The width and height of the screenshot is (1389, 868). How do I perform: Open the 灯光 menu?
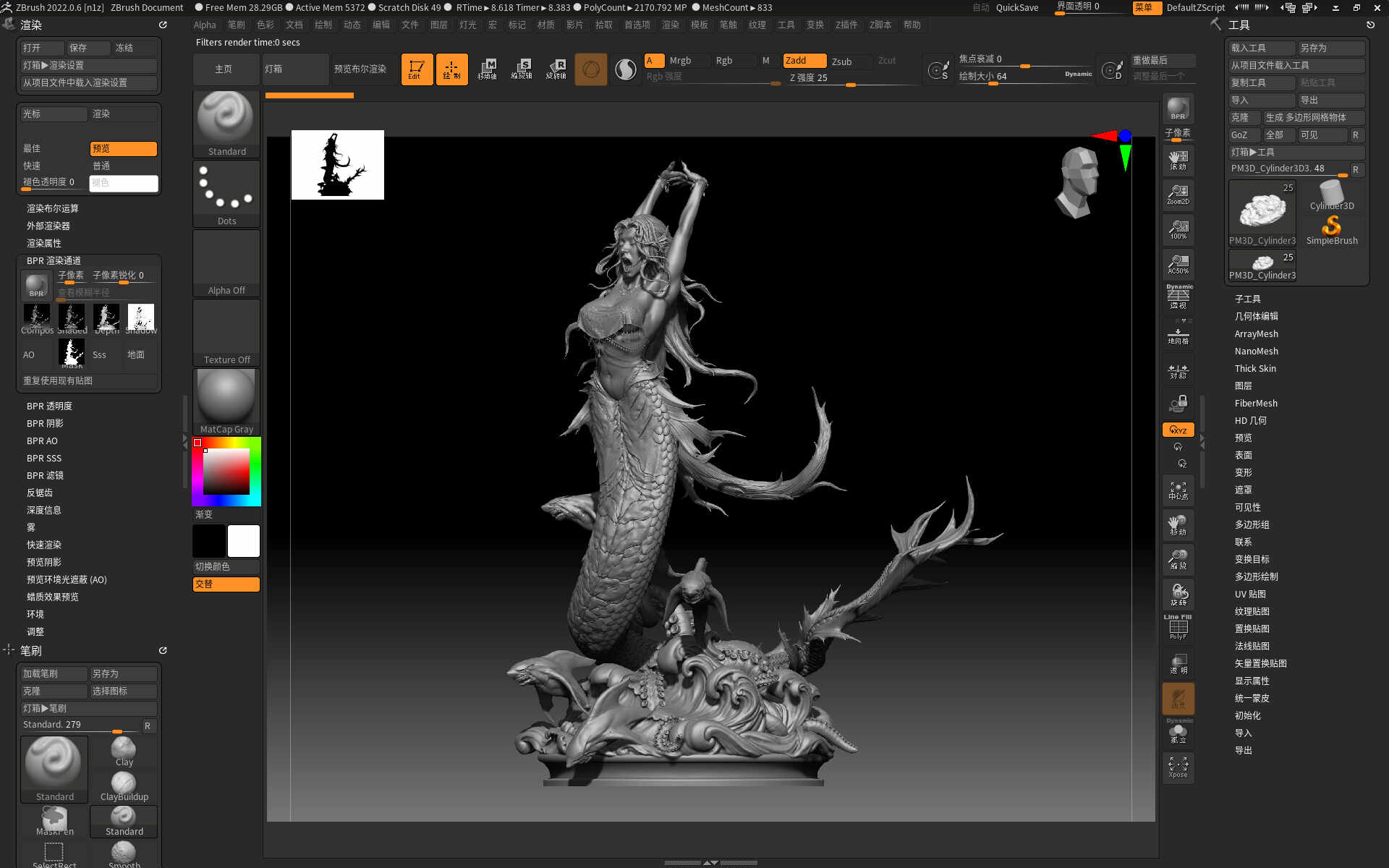tap(467, 25)
